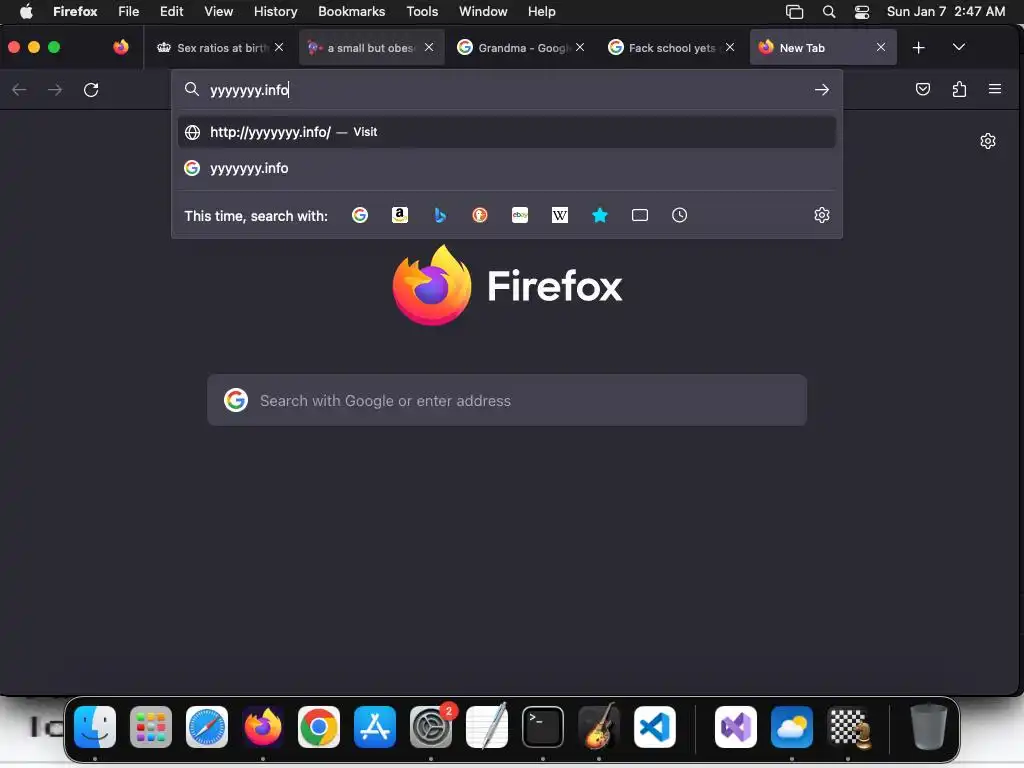Click the date and time in menu bar
Image resolution: width=1024 pixels, height=768 pixels.
tap(946, 11)
